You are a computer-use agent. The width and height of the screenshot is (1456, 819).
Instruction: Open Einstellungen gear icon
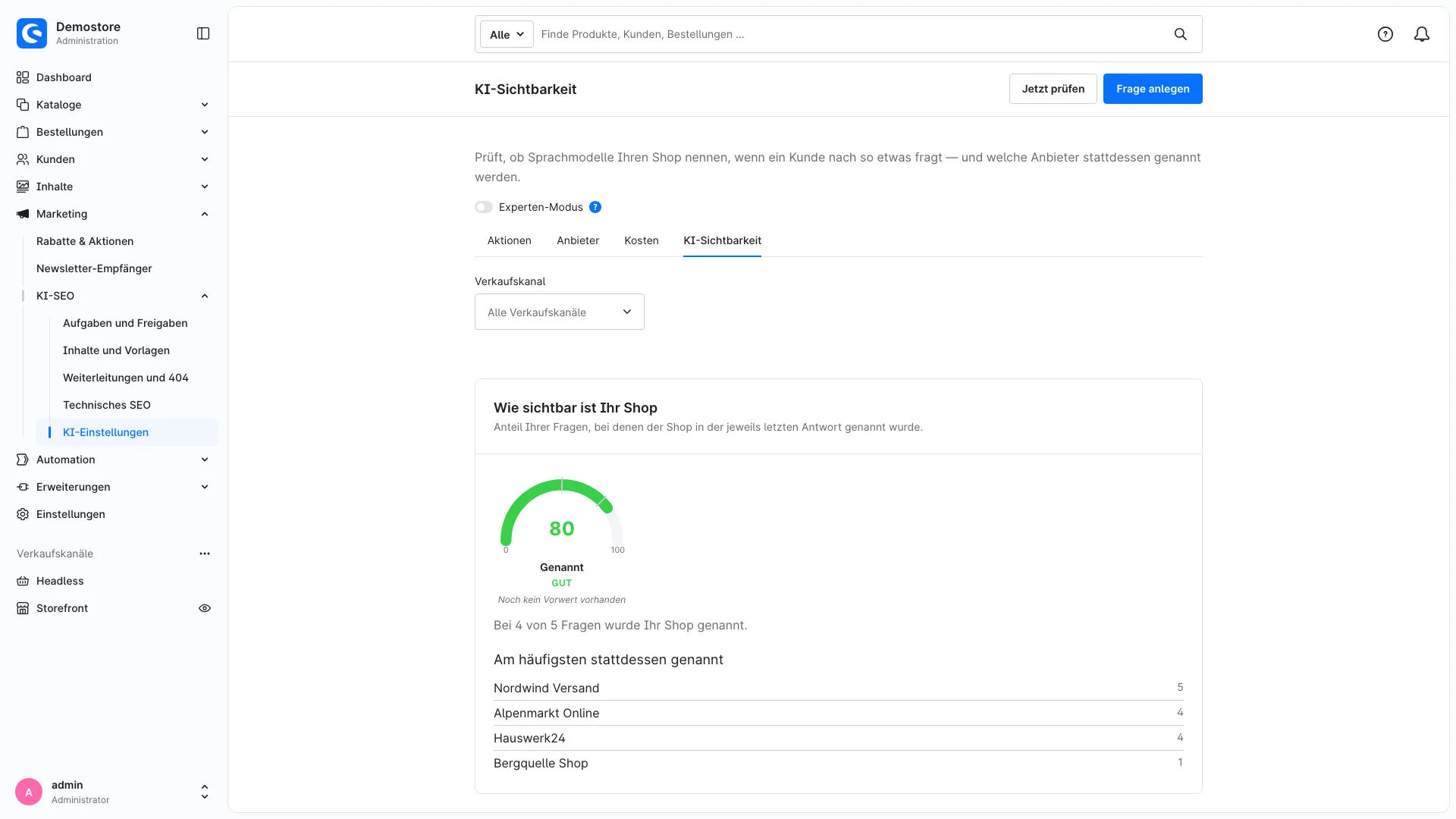[23, 514]
